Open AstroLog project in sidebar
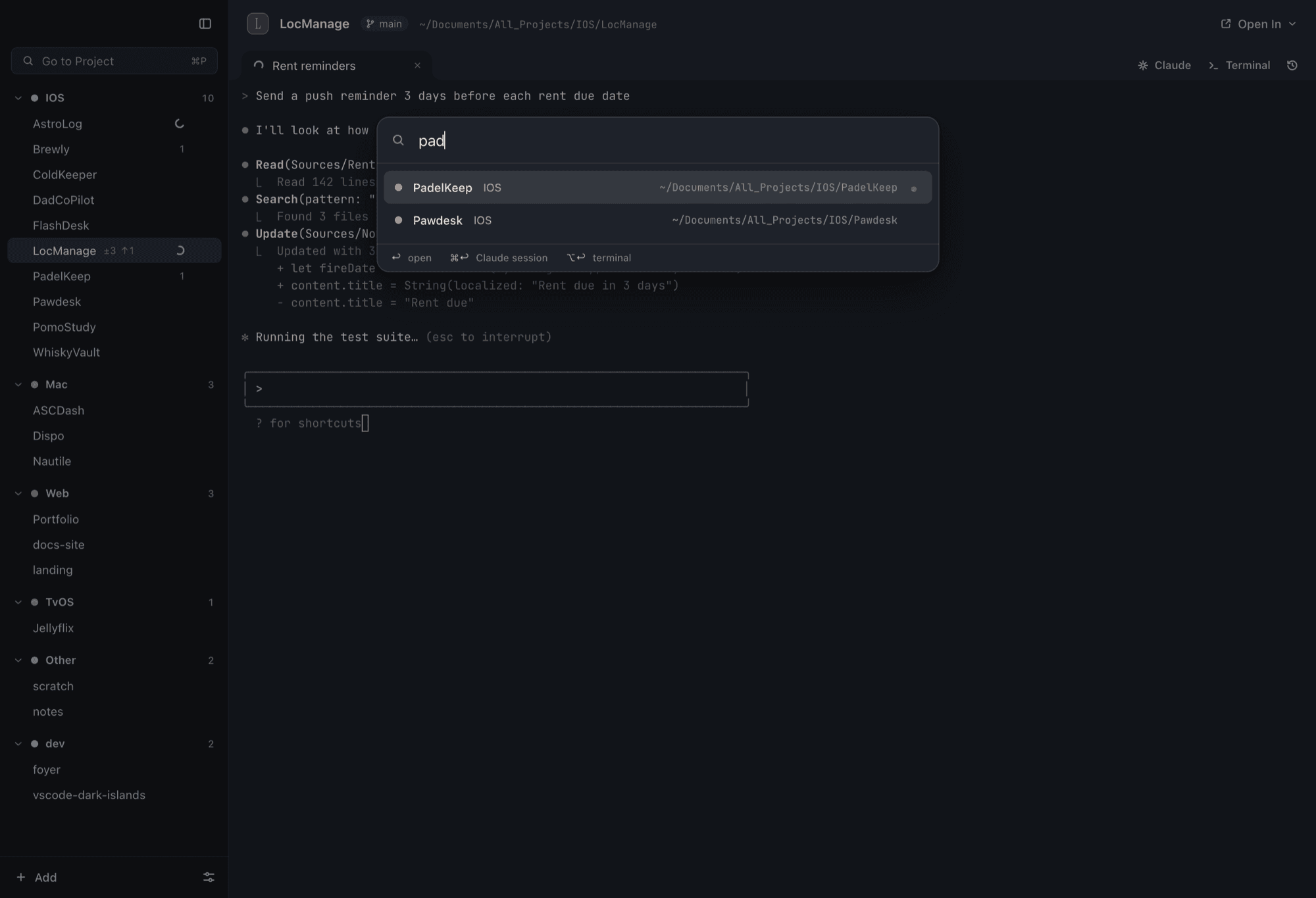 coord(114,124)
